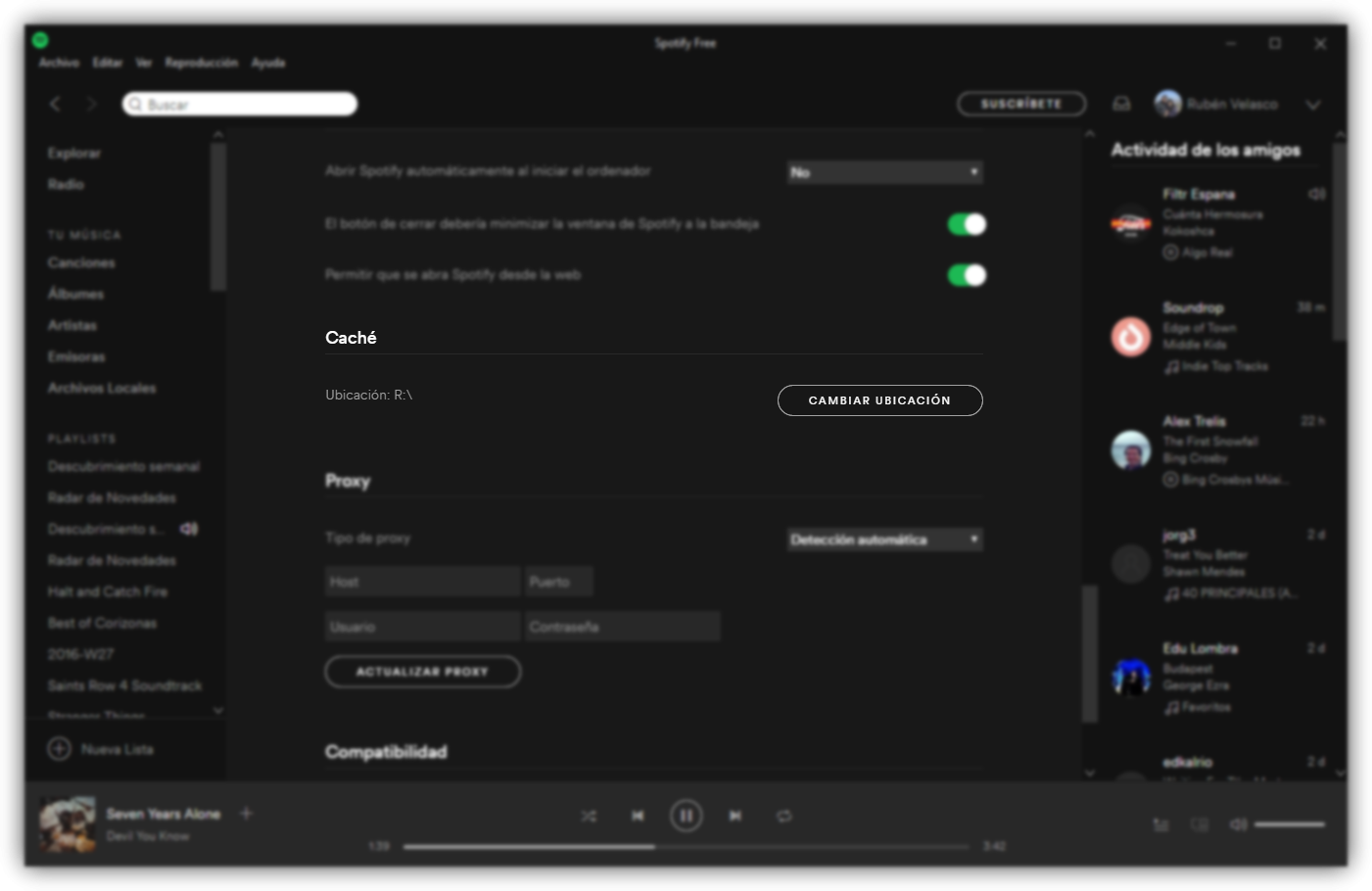1372x891 pixels.
Task: Skip to the next track
Action: tap(734, 816)
